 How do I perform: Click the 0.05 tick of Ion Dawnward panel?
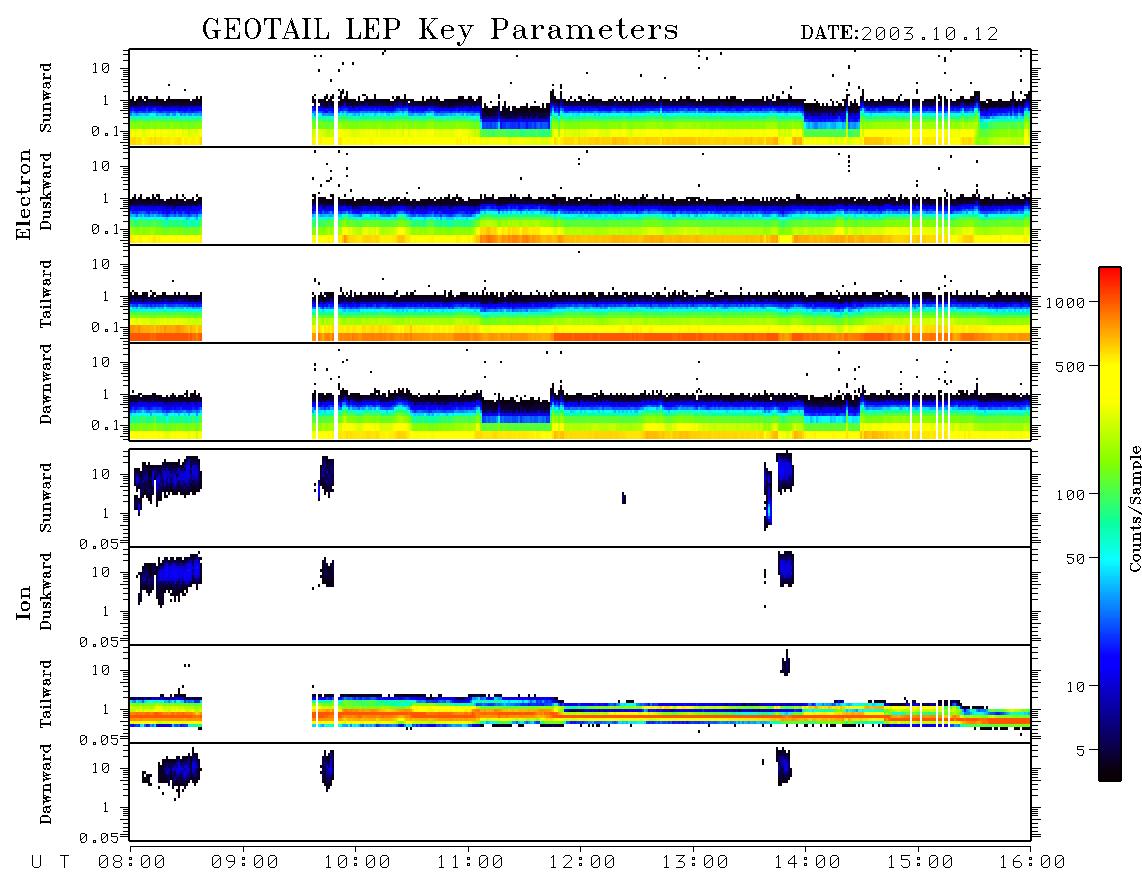(99, 838)
